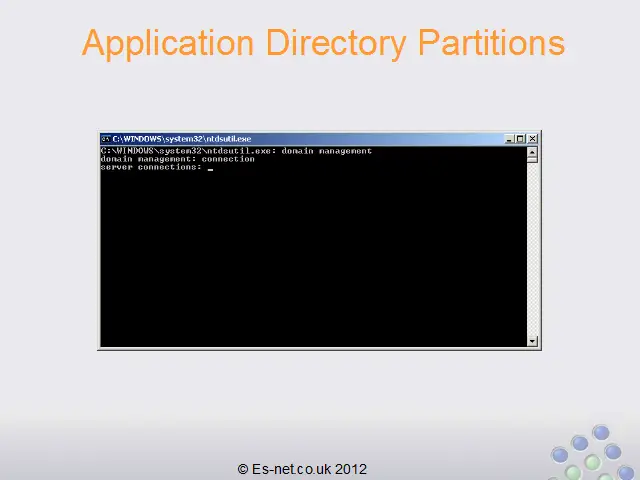Click the C:\WINDOWS\system32\ntdsutil.exe title bar text
Image resolution: width=640 pixels, height=480 pixels.
pyautogui.click(x=182, y=139)
